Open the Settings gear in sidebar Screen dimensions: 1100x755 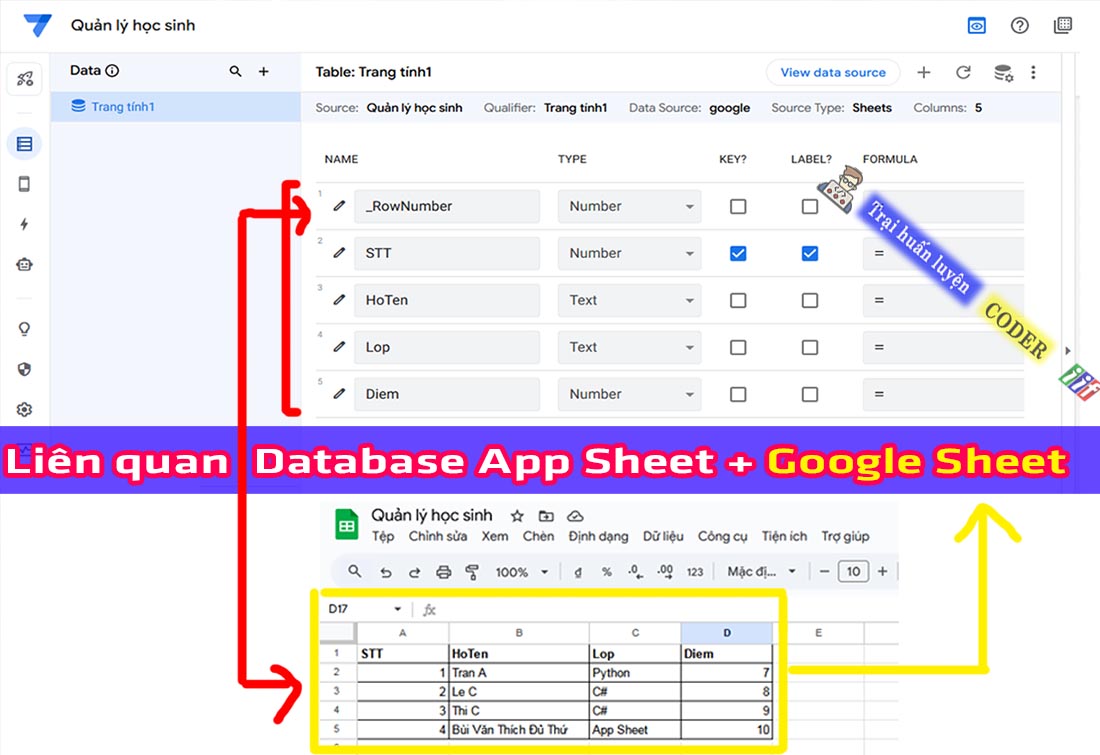click(x=24, y=409)
